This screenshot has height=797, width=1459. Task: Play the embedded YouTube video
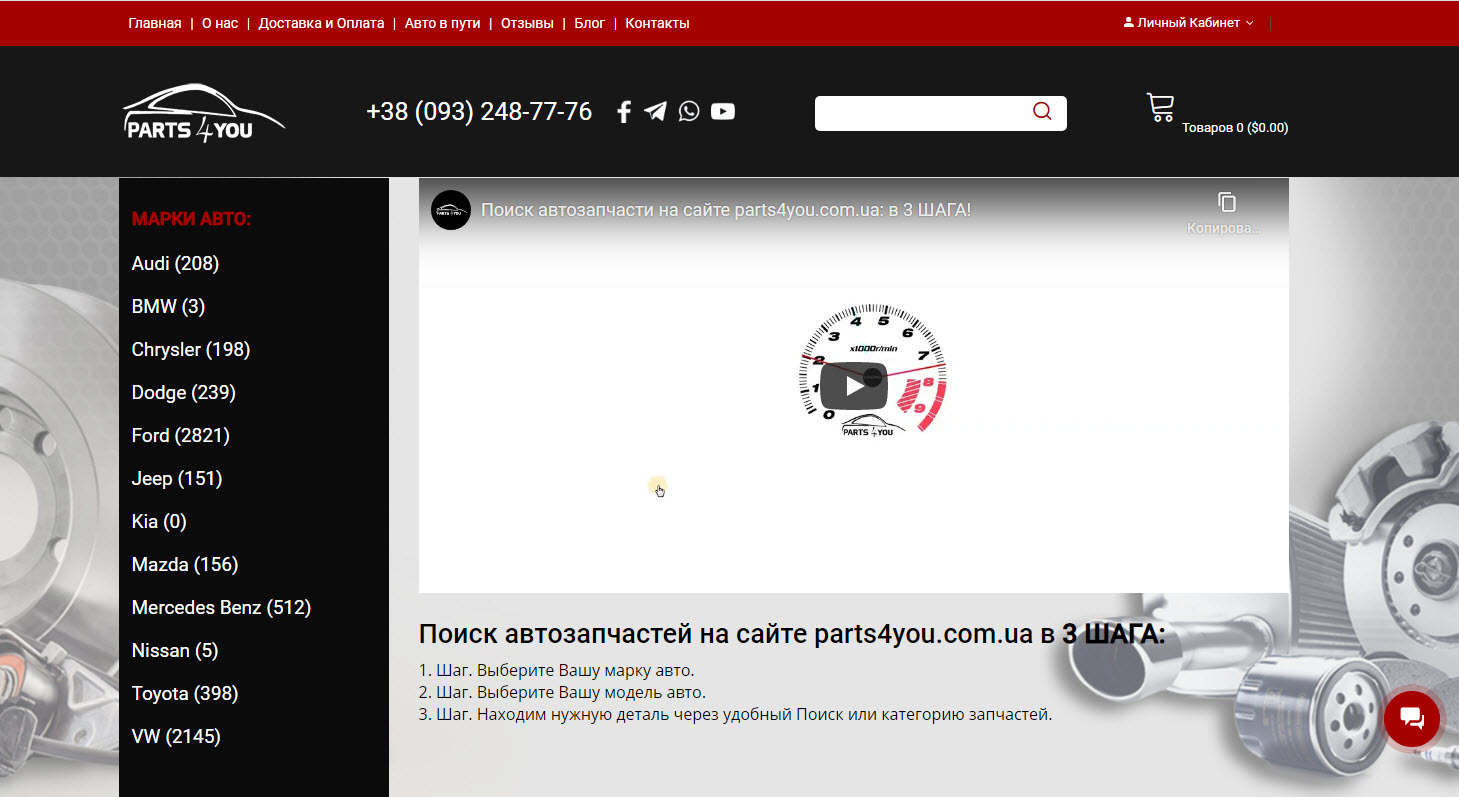point(853,386)
